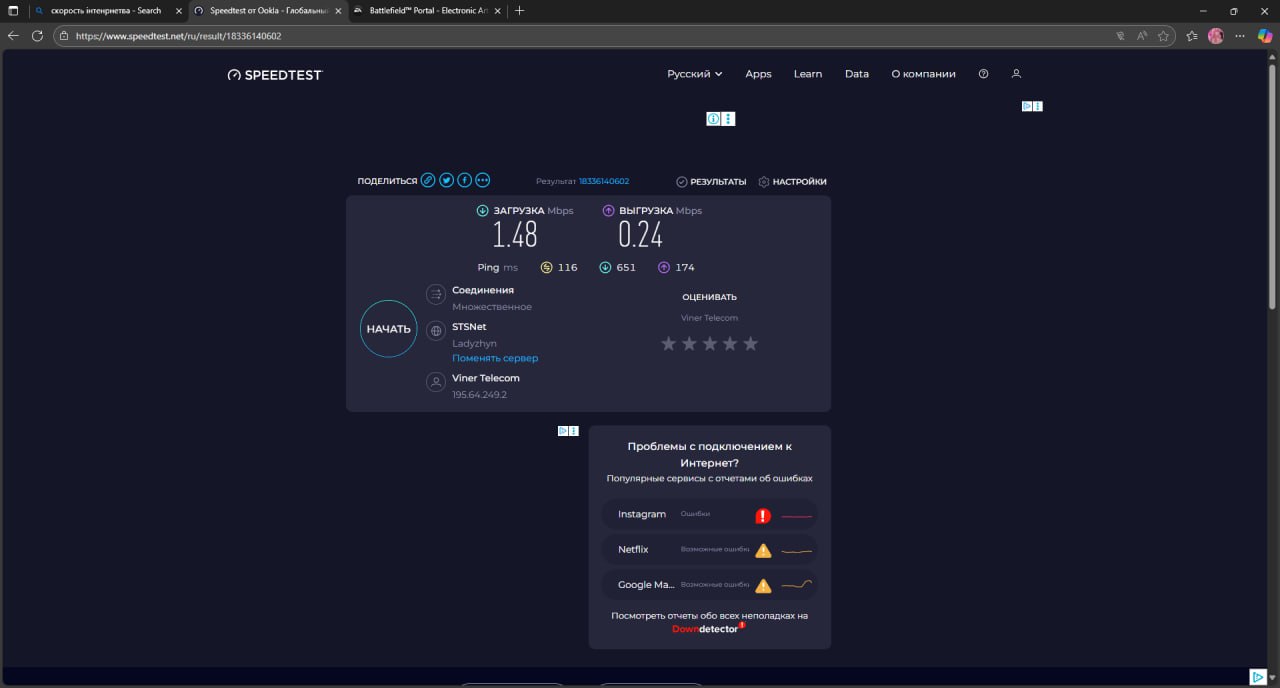
Task: Open result ID 18336140602 link
Action: 604,182
